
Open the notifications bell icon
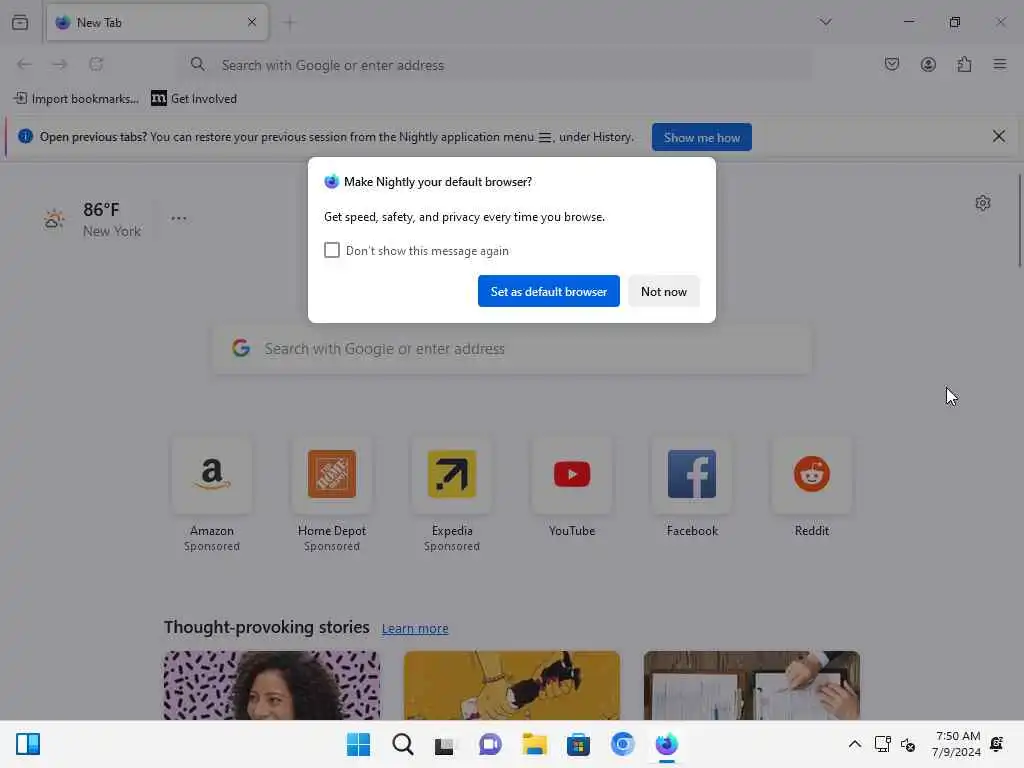(x=997, y=744)
